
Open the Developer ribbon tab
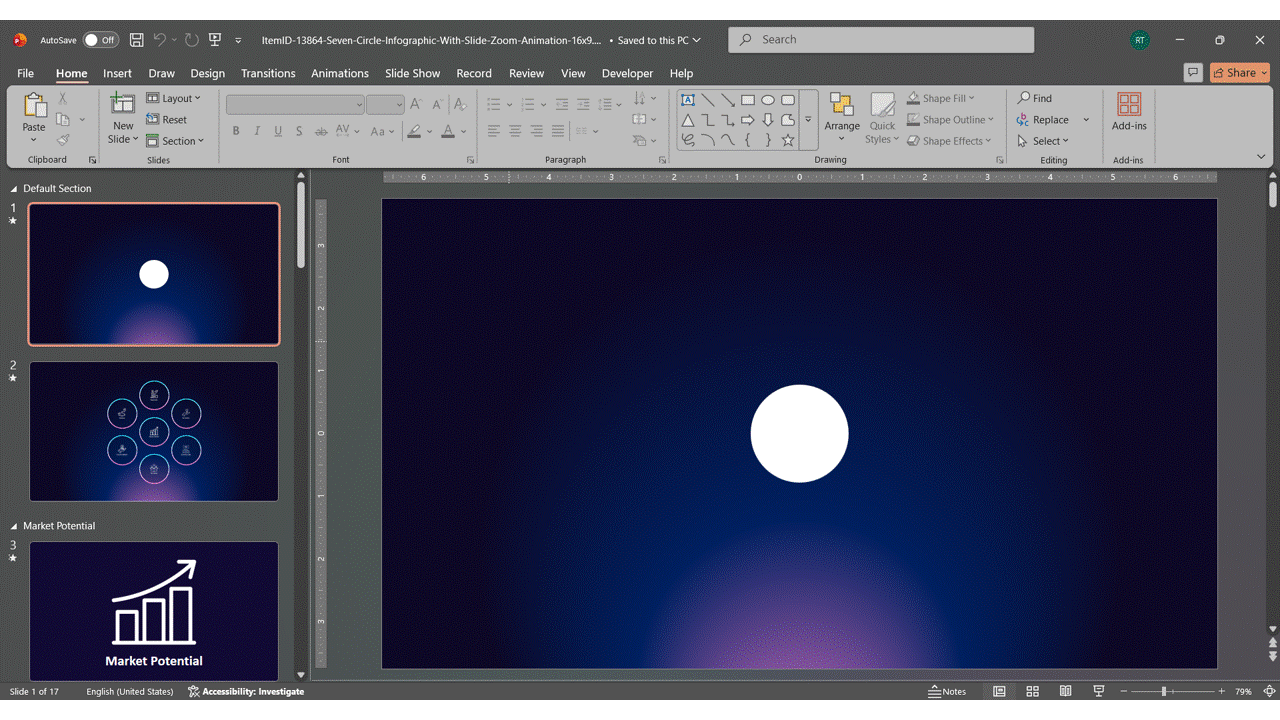click(x=627, y=73)
